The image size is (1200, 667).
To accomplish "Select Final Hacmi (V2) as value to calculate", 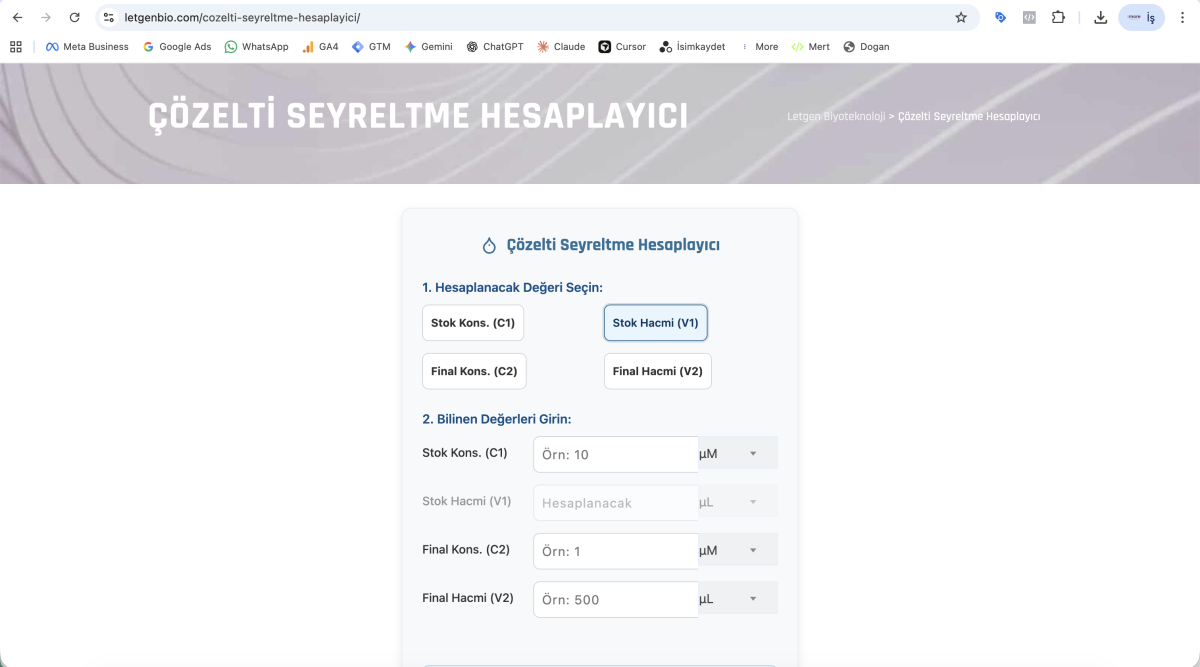I will coord(657,370).
